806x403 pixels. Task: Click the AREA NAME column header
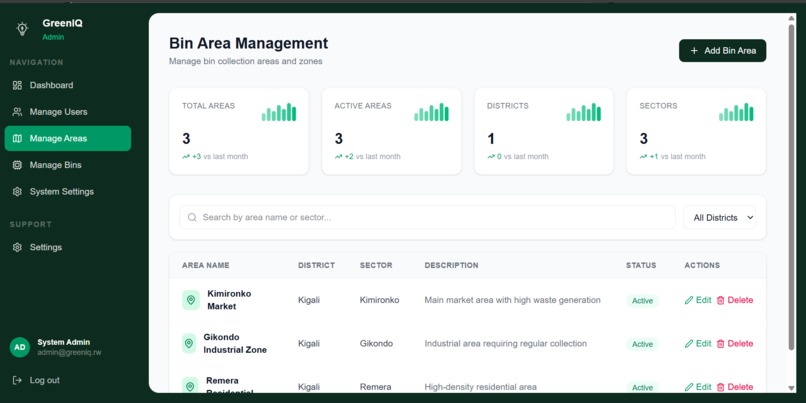point(206,266)
